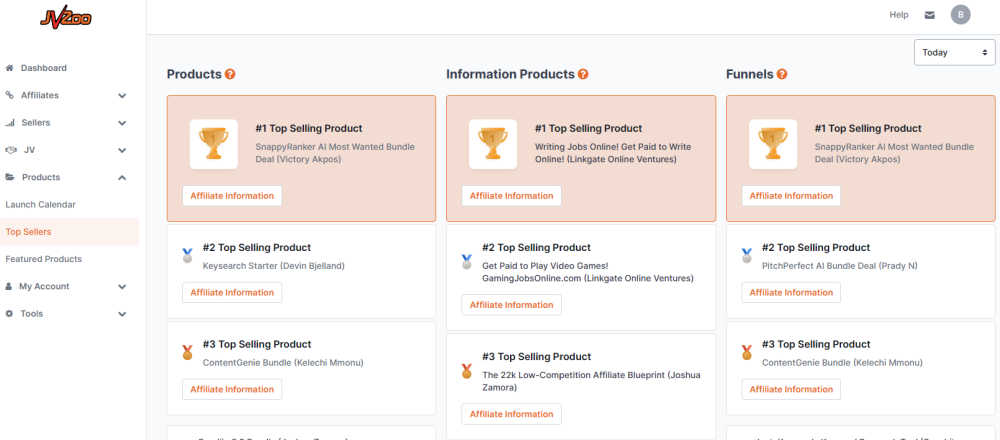Click The 22k Low-Competition Affiliate Blueprint text
The image size is (1000, 440).
(x=591, y=381)
